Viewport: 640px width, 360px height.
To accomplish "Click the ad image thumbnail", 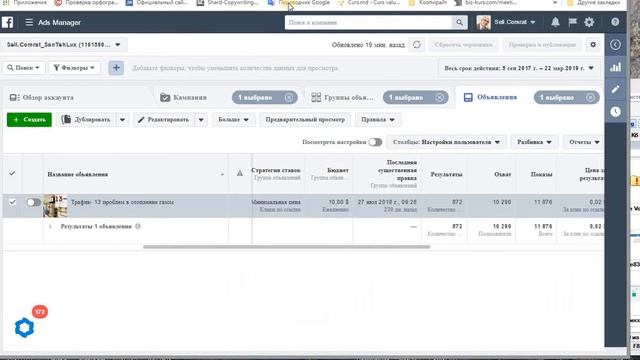I will pyautogui.click(x=55, y=206).
